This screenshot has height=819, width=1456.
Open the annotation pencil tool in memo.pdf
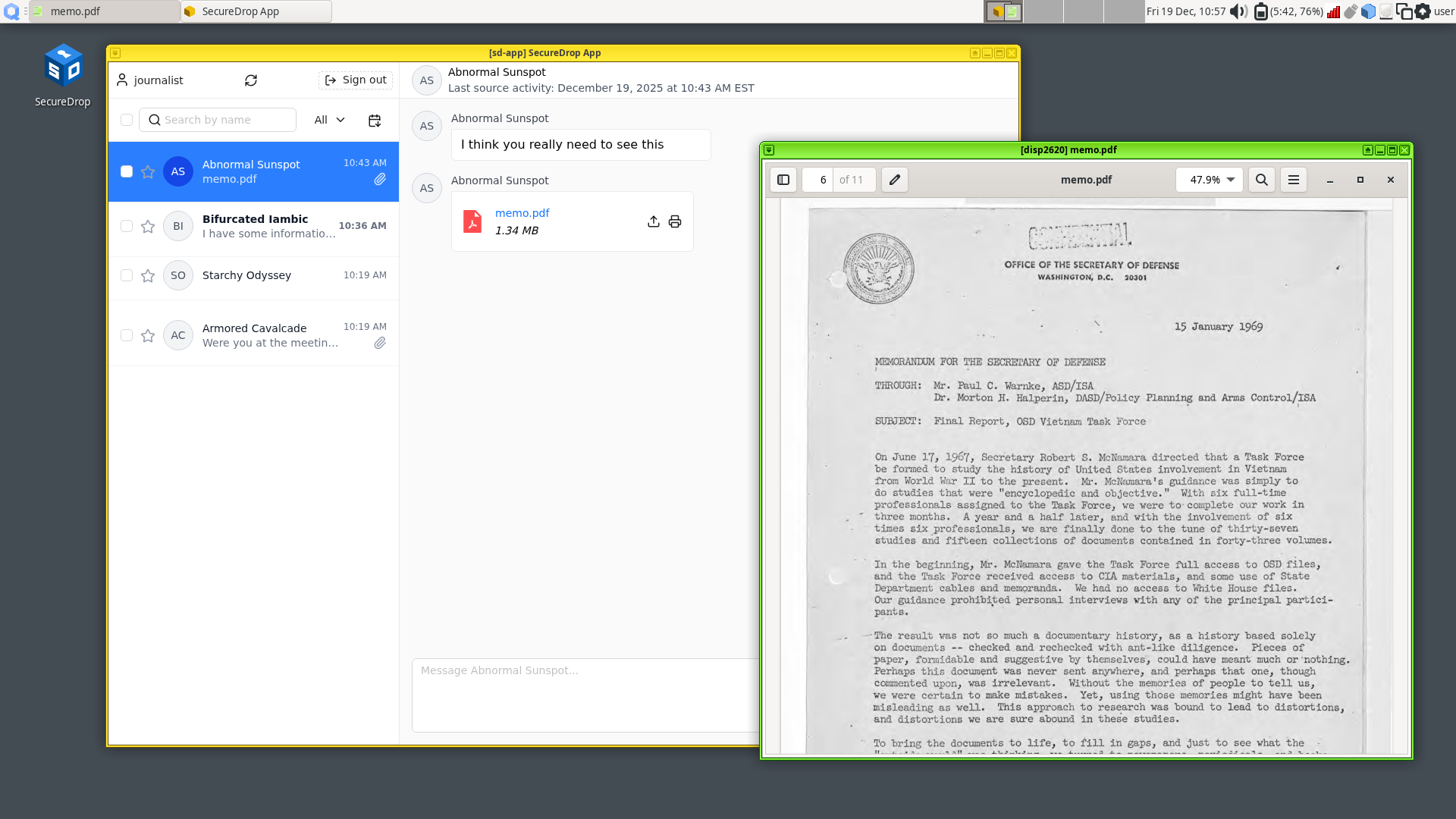coord(894,180)
